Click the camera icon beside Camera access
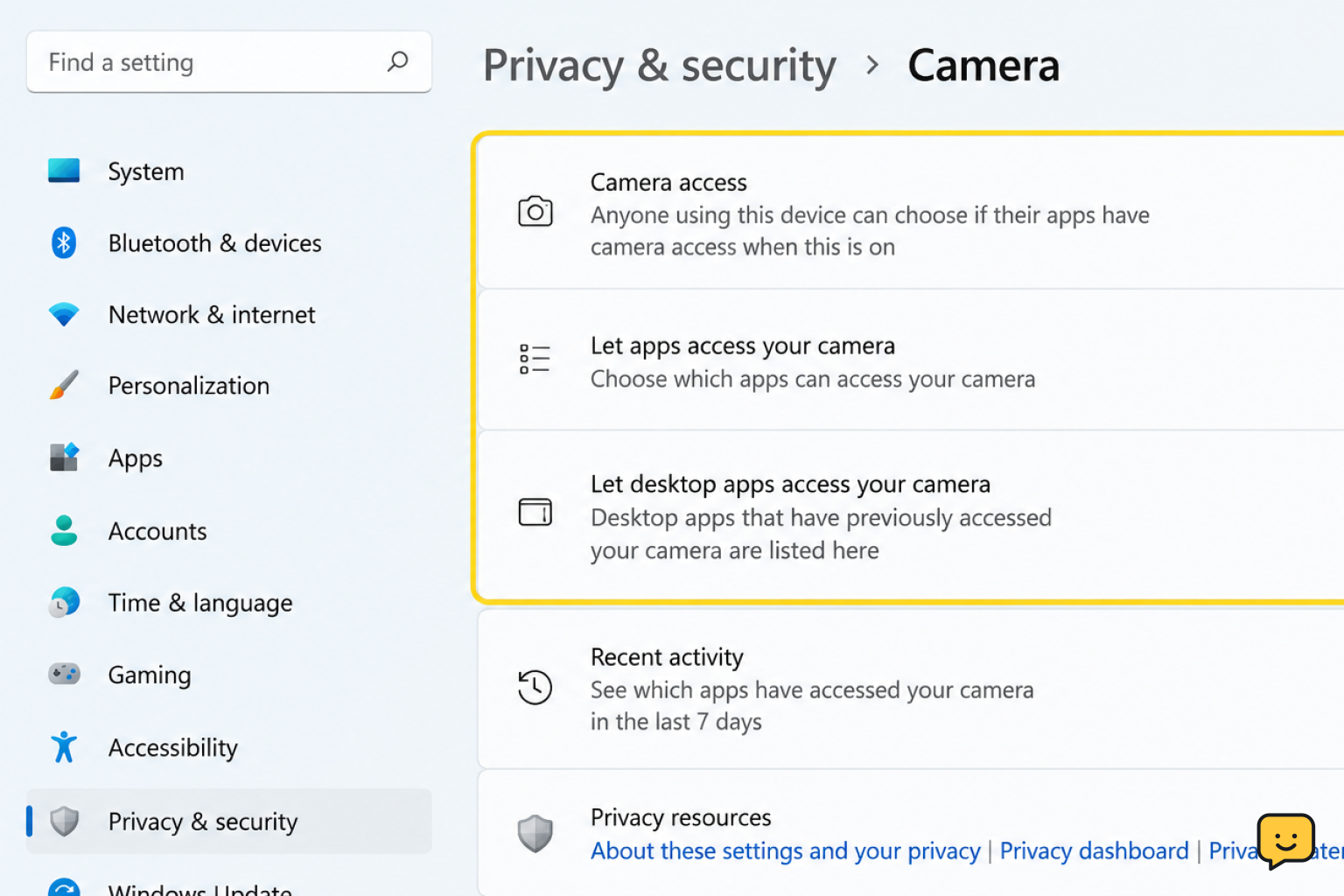The height and width of the screenshot is (896, 1344). [535, 212]
